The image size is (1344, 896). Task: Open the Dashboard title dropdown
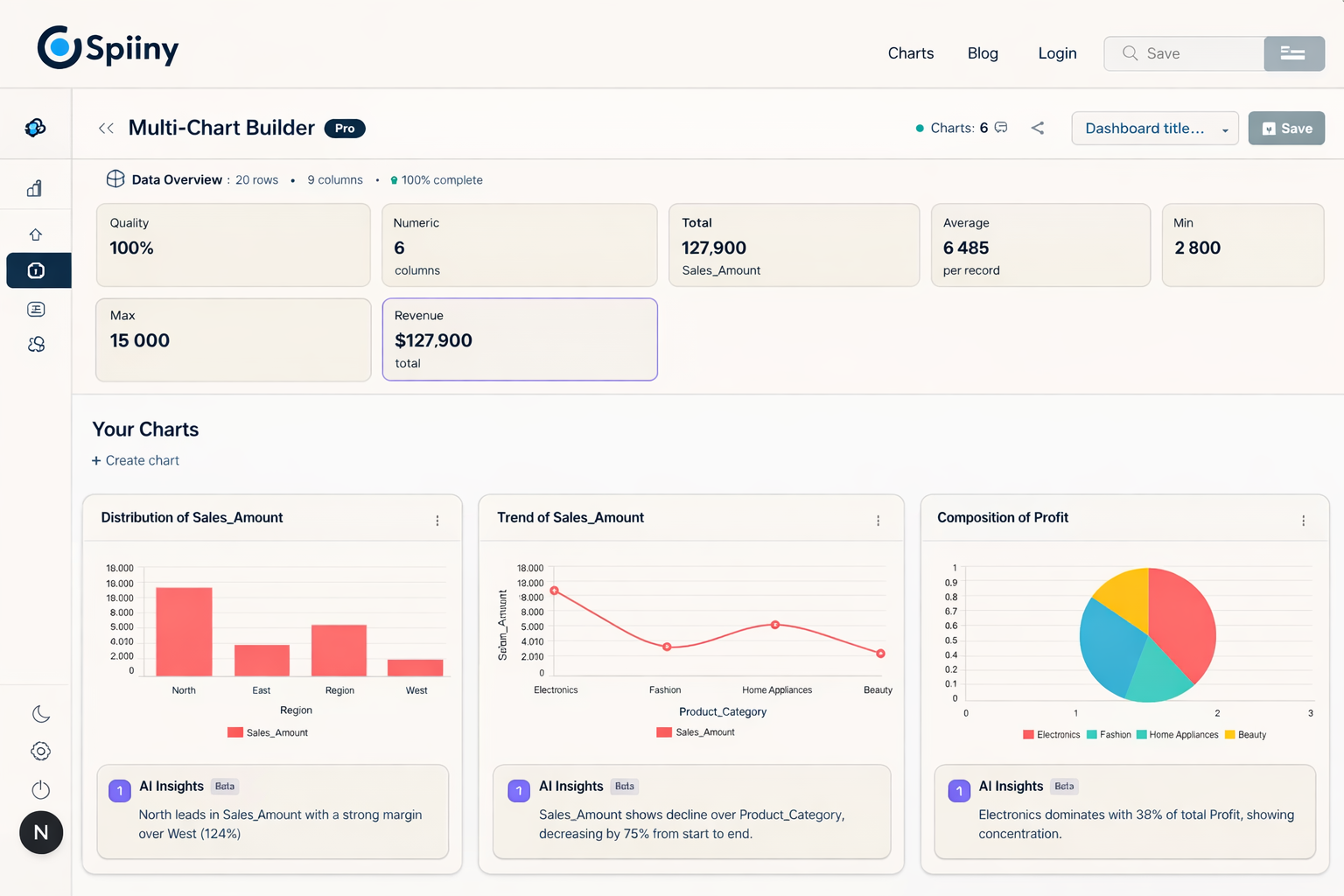coord(1154,128)
